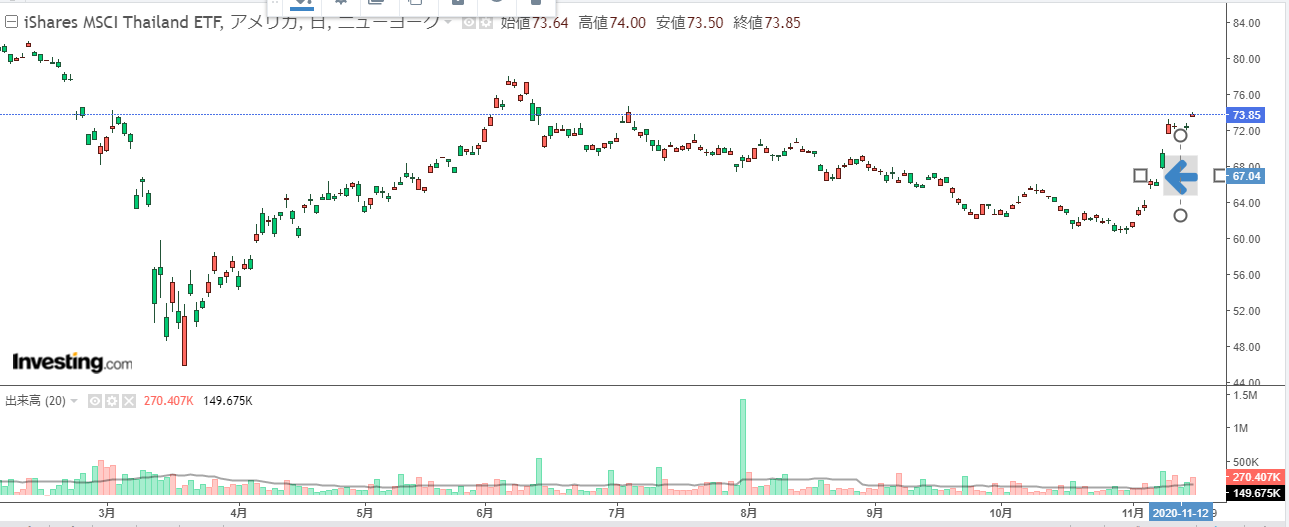Screen dimensions: 1289x527
Task: Click the 始値73.64 open value
Action: pos(533,22)
